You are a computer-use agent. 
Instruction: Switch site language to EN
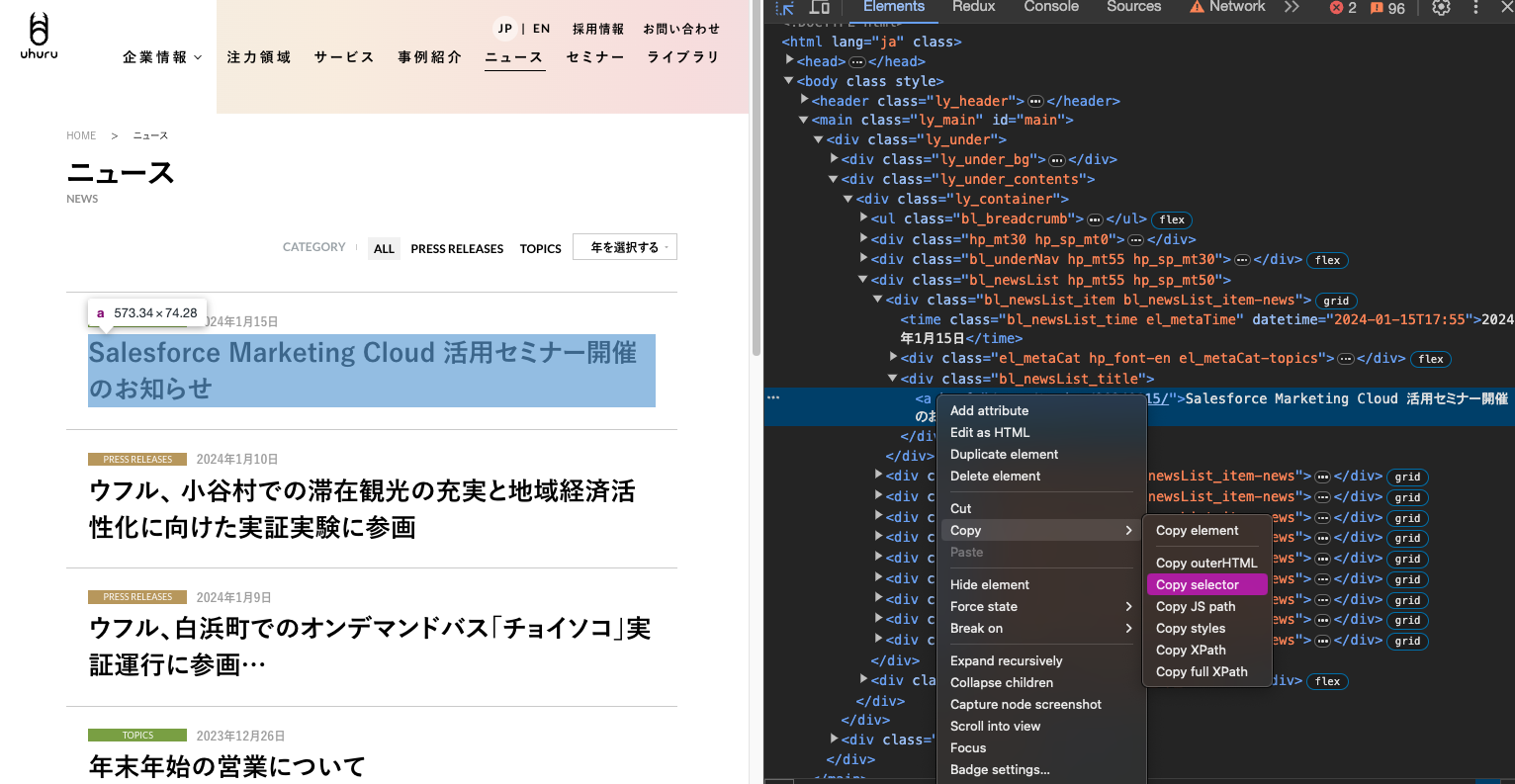pyautogui.click(x=542, y=29)
